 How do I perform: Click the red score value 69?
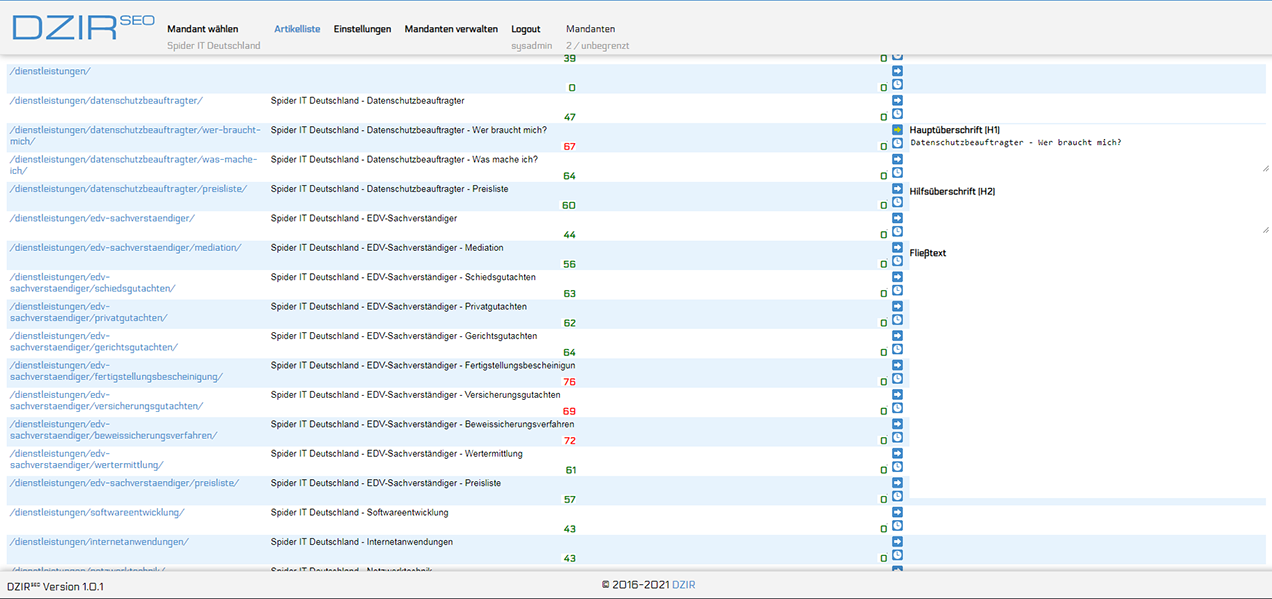[x=569, y=411]
